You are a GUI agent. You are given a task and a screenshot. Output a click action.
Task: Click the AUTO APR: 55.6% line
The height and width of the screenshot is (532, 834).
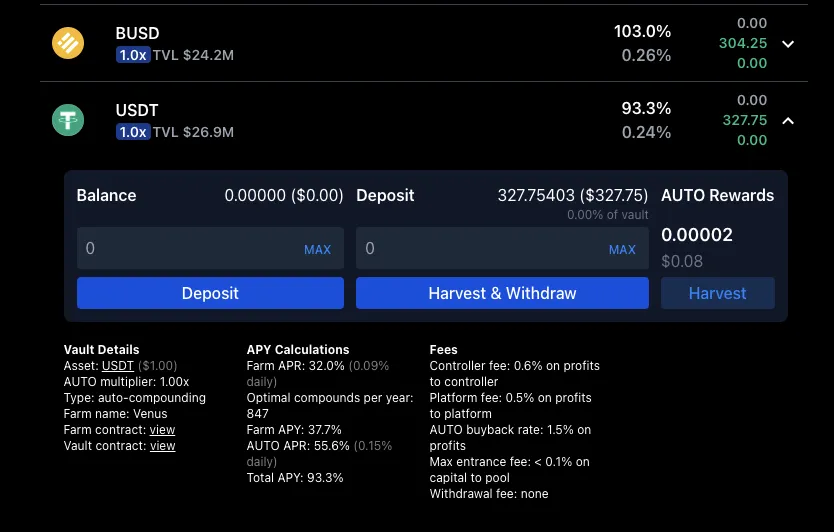tap(319, 453)
